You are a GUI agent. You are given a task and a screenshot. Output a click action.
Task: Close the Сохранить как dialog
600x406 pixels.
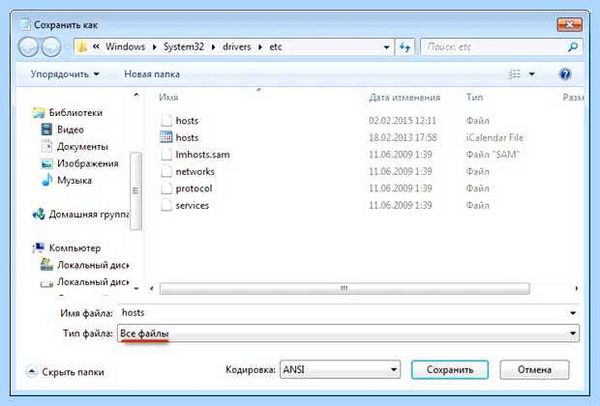tap(569, 25)
